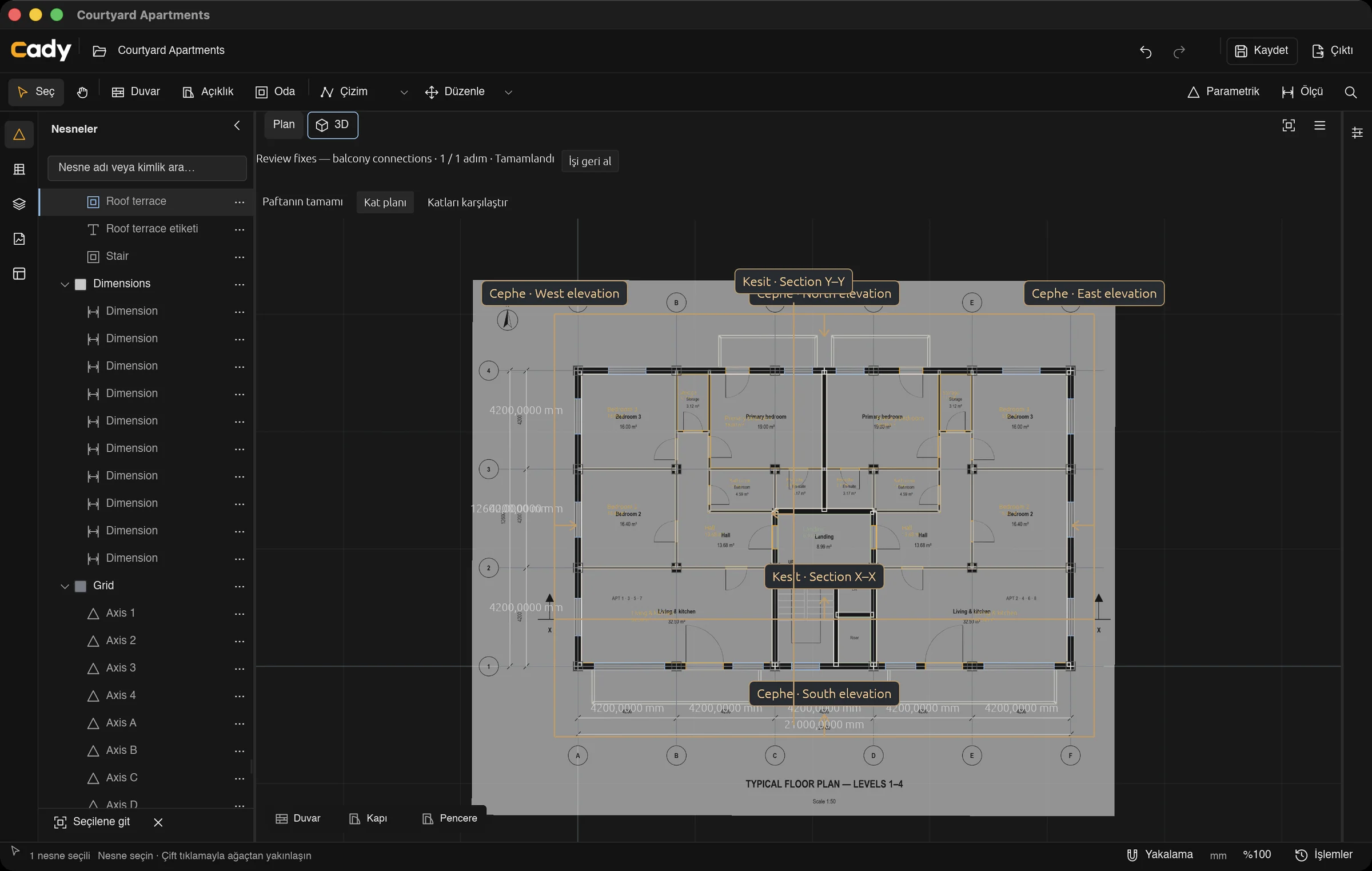The width and height of the screenshot is (1372, 871).
Task: Open Axis B more options
Action: click(x=240, y=751)
